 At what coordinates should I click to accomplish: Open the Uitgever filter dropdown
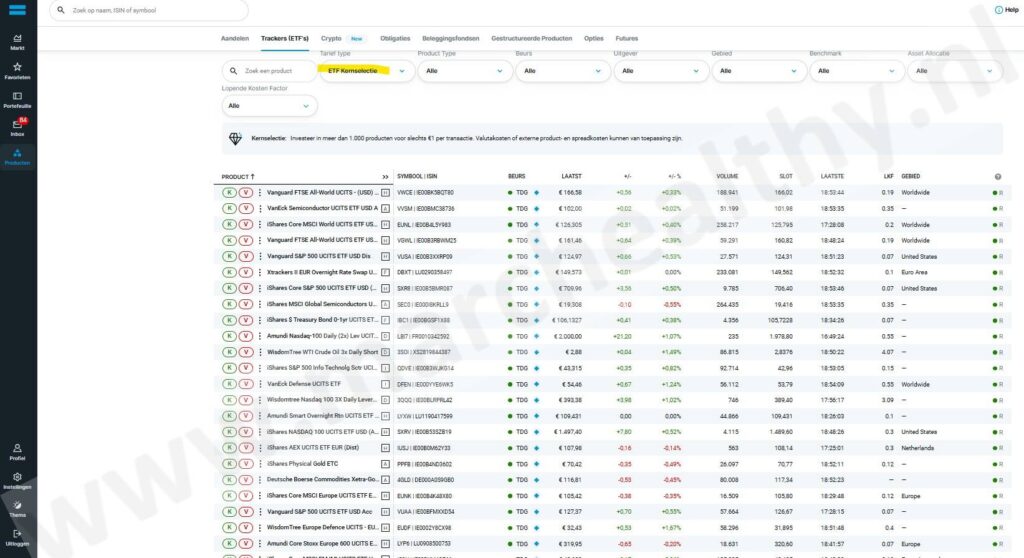[x=660, y=71]
